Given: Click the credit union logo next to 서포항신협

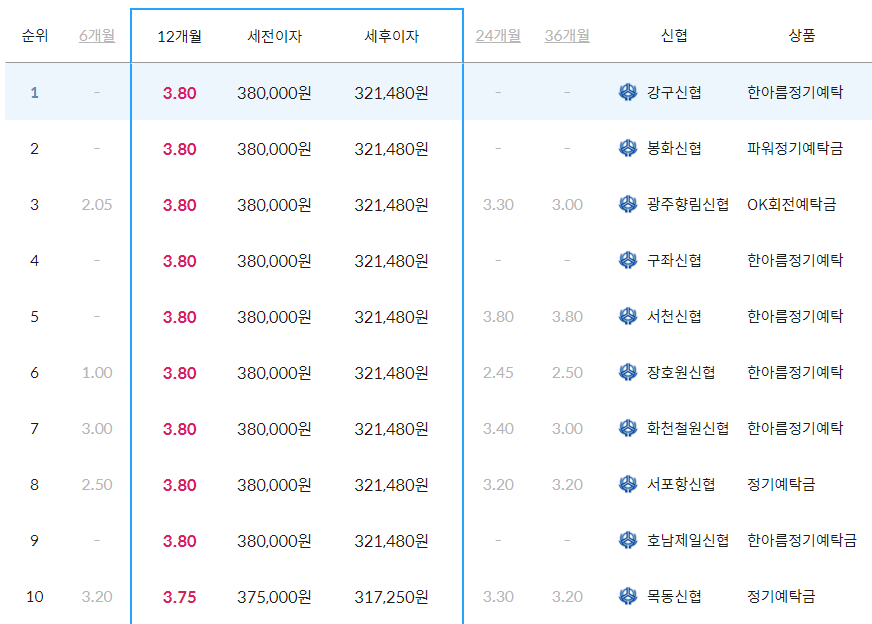Looking at the screenshot, I should coord(628,484).
